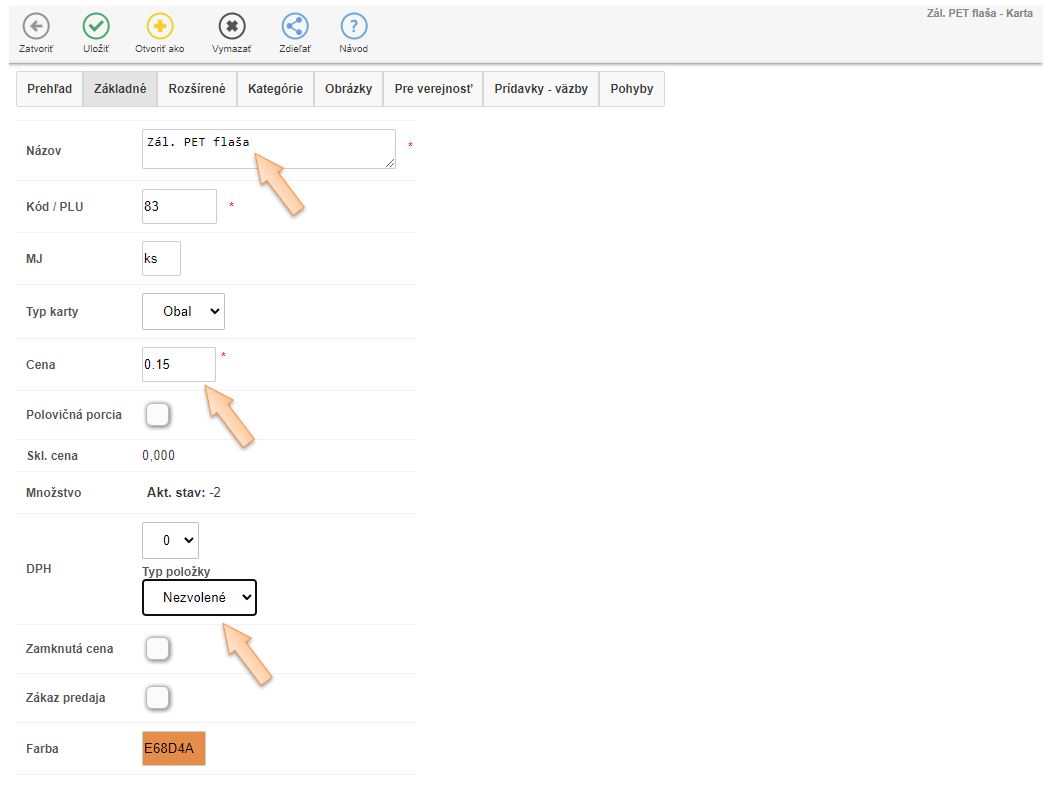Screen dimensions: 1050x785
Task: Click the Otvoriť ako plus icon
Action: [160, 27]
